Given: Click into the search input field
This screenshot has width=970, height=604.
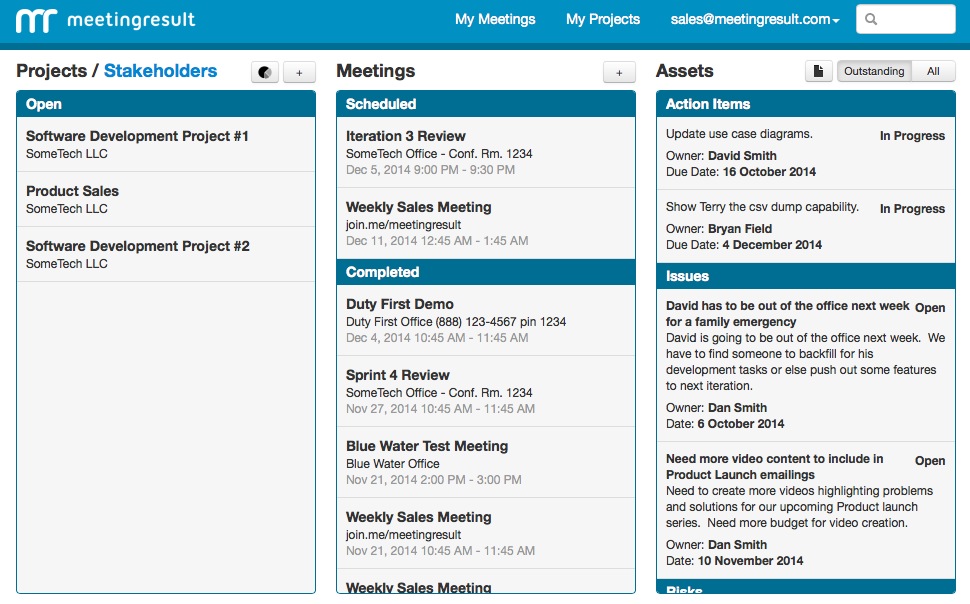Looking at the screenshot, I should click(906, 19).
